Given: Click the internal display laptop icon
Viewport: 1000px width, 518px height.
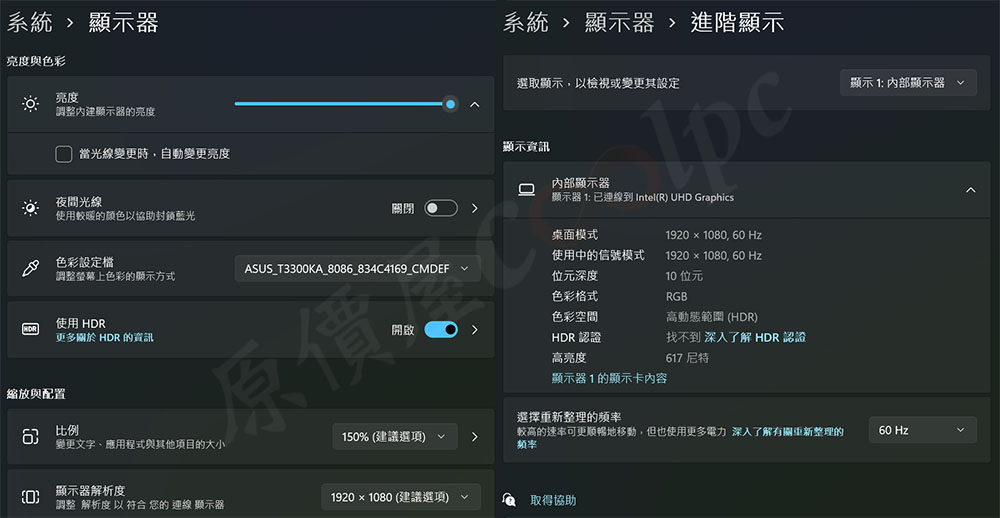Looking at the screenshot, I should tap(526, 190).
